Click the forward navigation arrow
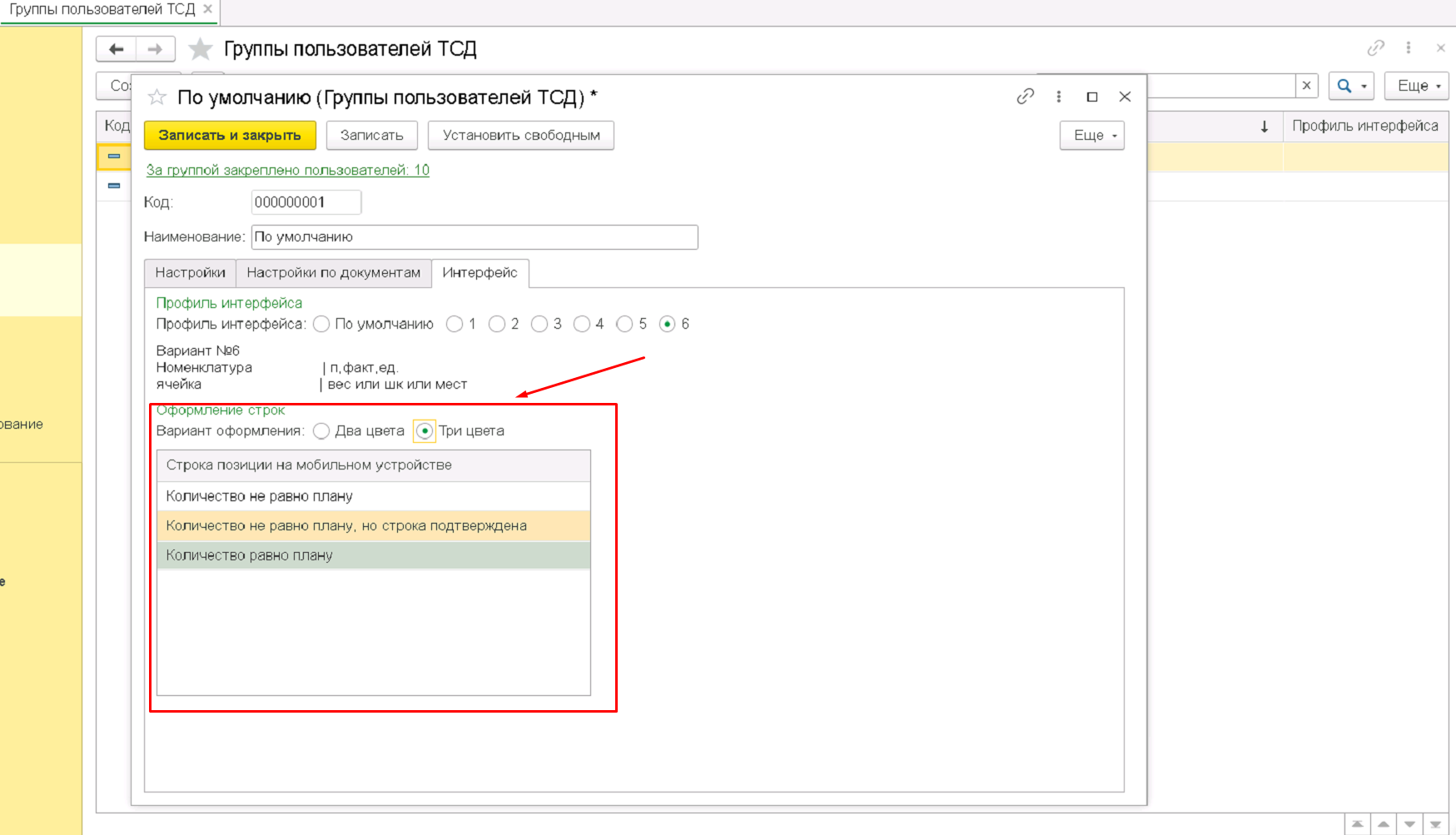 [156, 49]
